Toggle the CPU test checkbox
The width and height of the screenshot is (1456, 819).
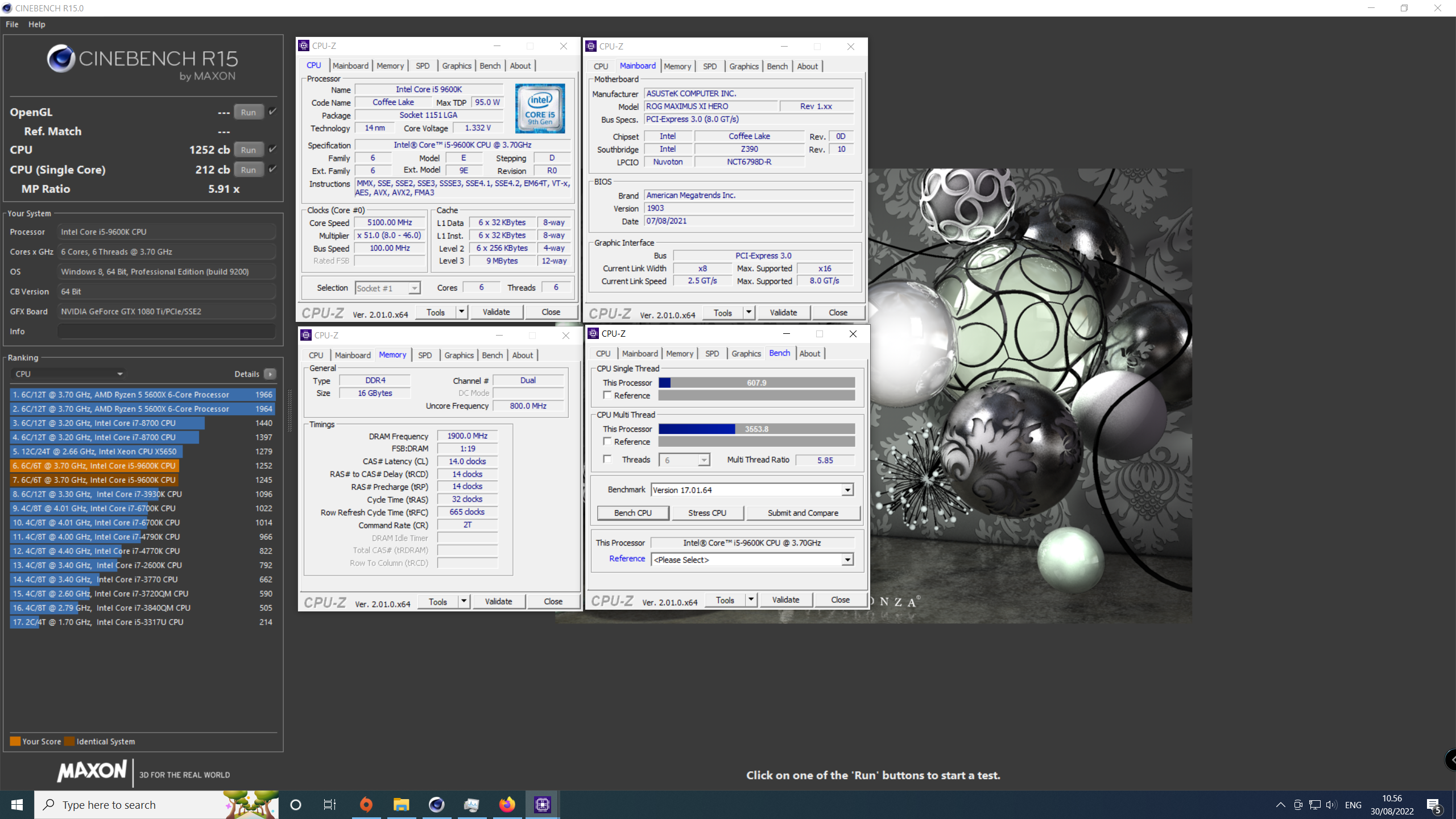[x=272, y=149]
